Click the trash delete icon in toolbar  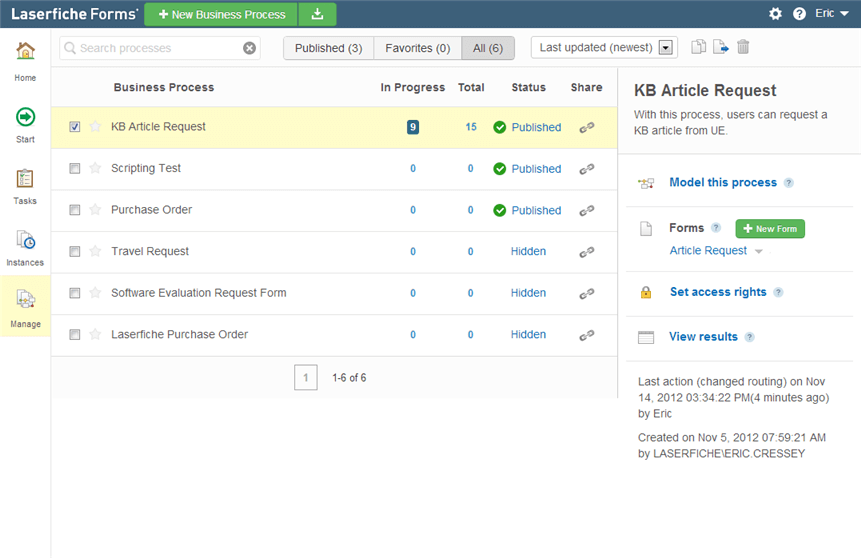pyautogui.click(x=743, y=47)
